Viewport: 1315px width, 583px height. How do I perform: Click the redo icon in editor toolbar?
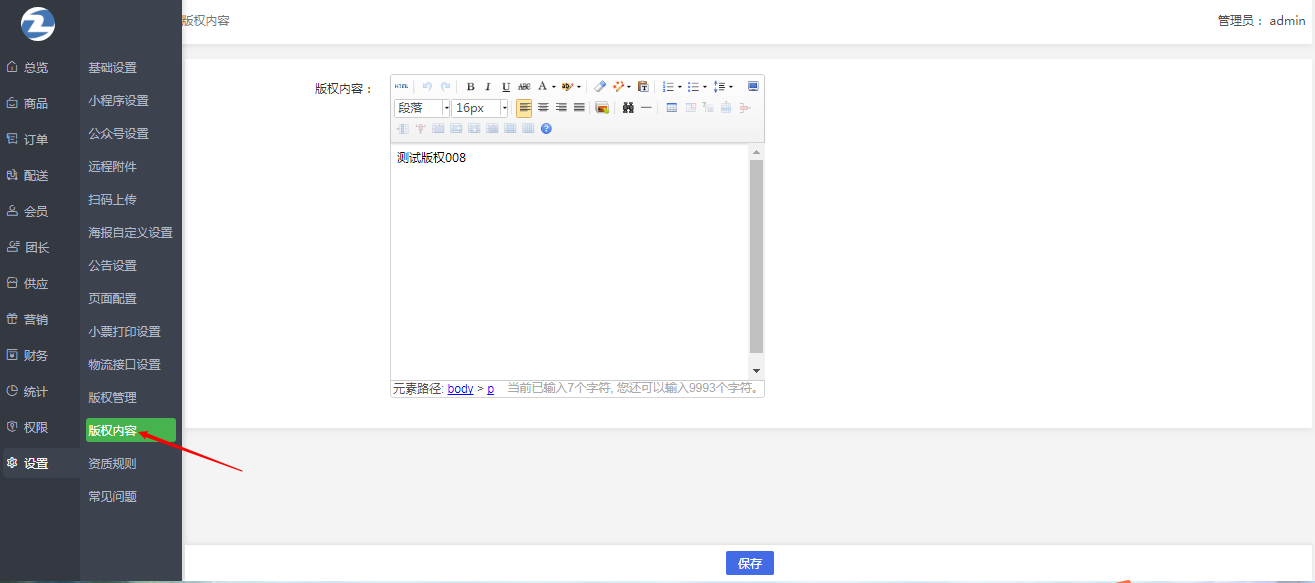point(445,87)
